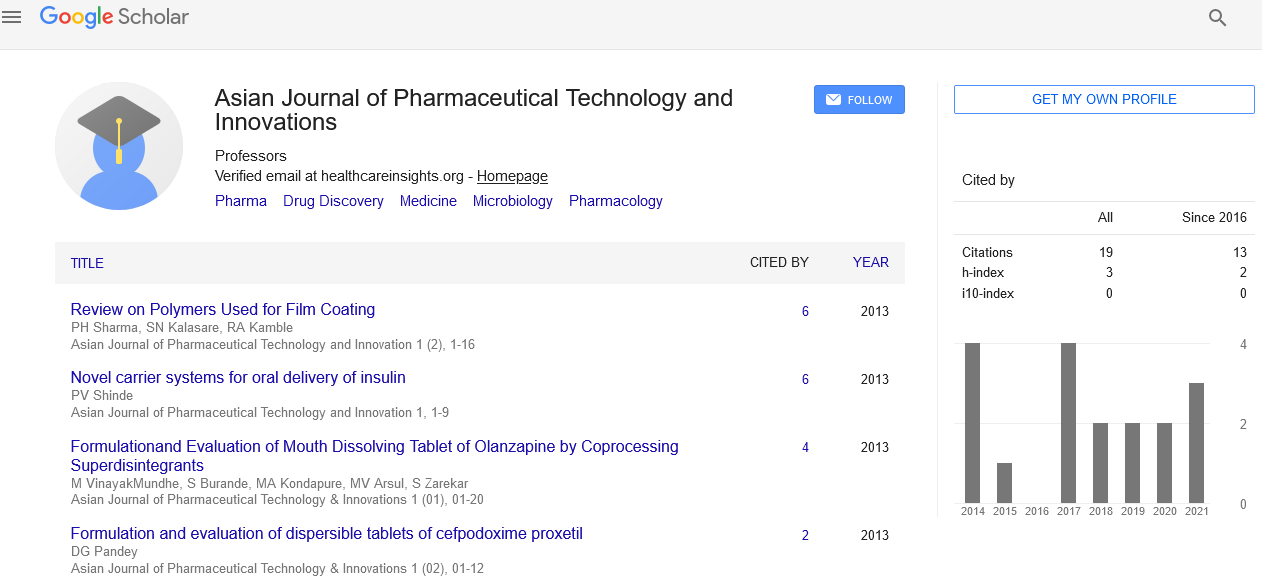The height and width of the screenshot is (582, 1262).
Task: Click the graduation cap profile avatar
Action: [119, 146]
